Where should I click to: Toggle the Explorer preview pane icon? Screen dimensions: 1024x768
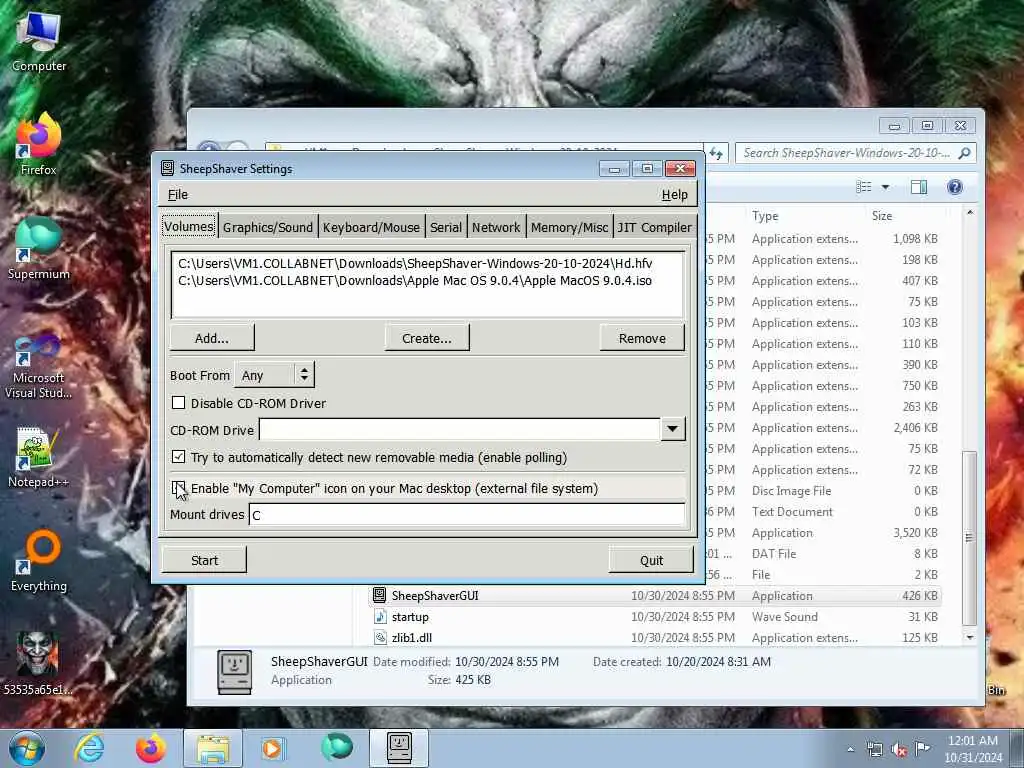[x=919, y=187]
